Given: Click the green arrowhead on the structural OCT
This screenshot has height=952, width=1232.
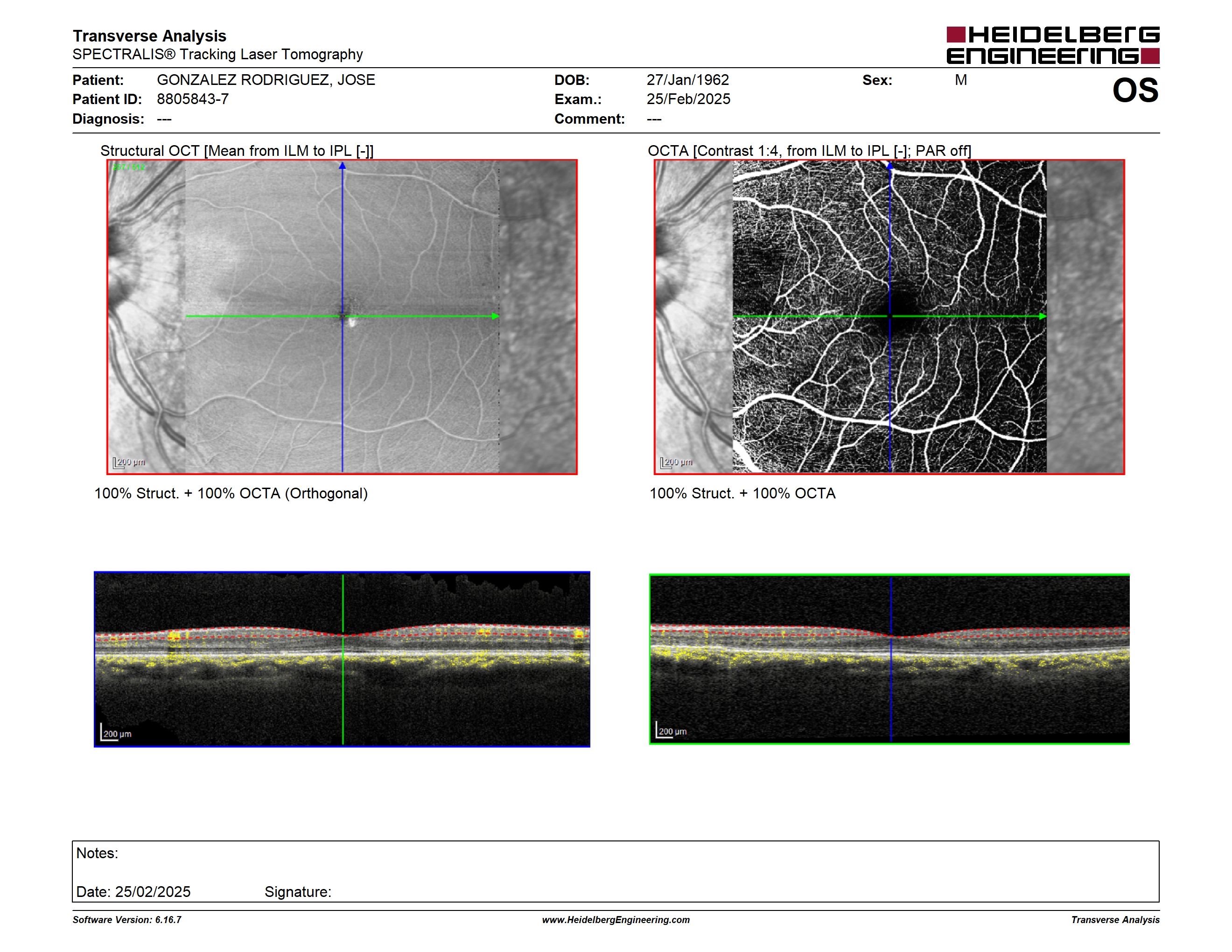Looking at the screenshot, I should coord(495,316).
